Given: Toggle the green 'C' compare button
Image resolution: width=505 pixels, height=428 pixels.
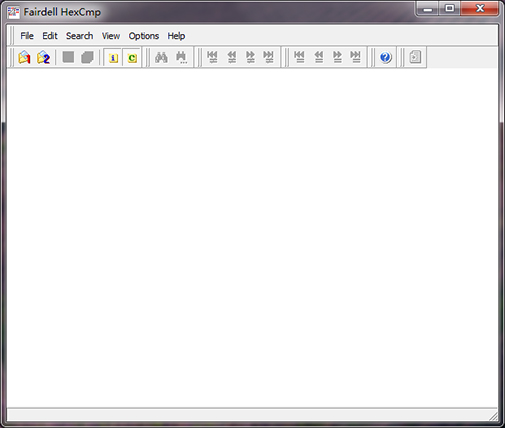Looking at the screenshot, I should tap(132, 58).
